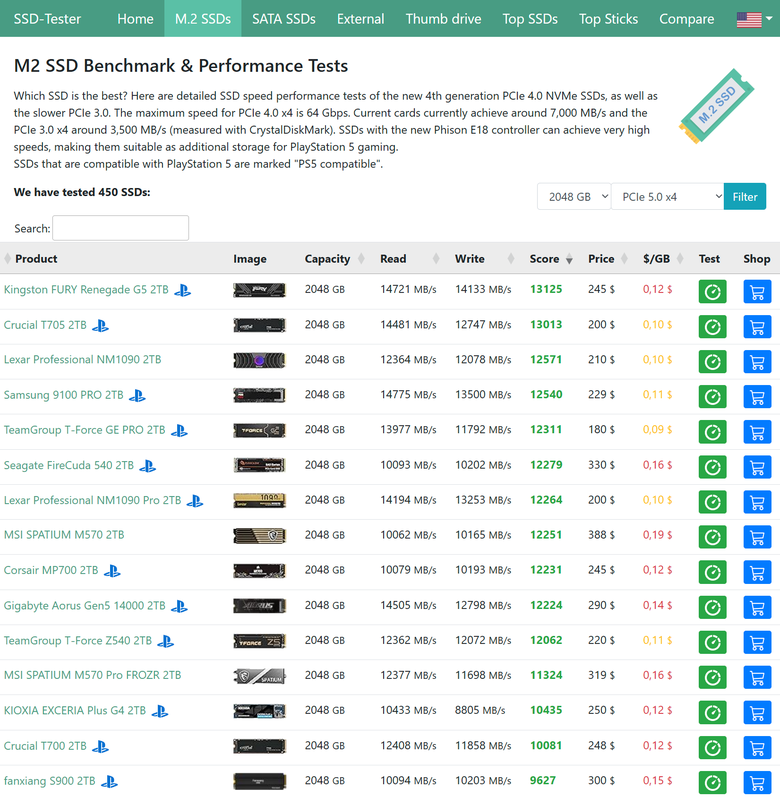Click shop cart for Corsair MP700 2TB
This screenshot has height=797, width=780.
point(757,572)
